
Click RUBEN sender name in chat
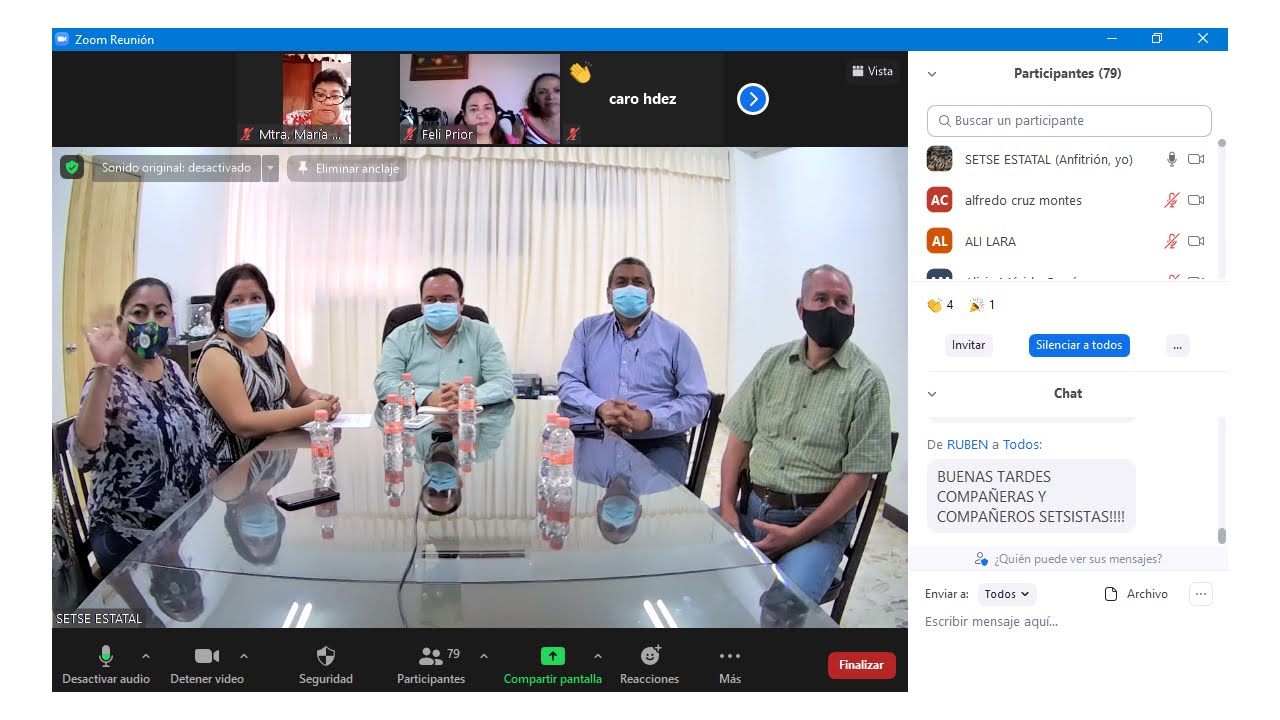968,444
